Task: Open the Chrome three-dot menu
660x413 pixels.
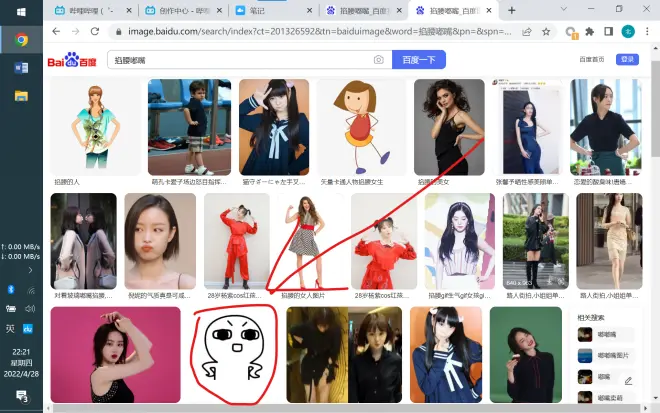Action: [x=648, y=31]
